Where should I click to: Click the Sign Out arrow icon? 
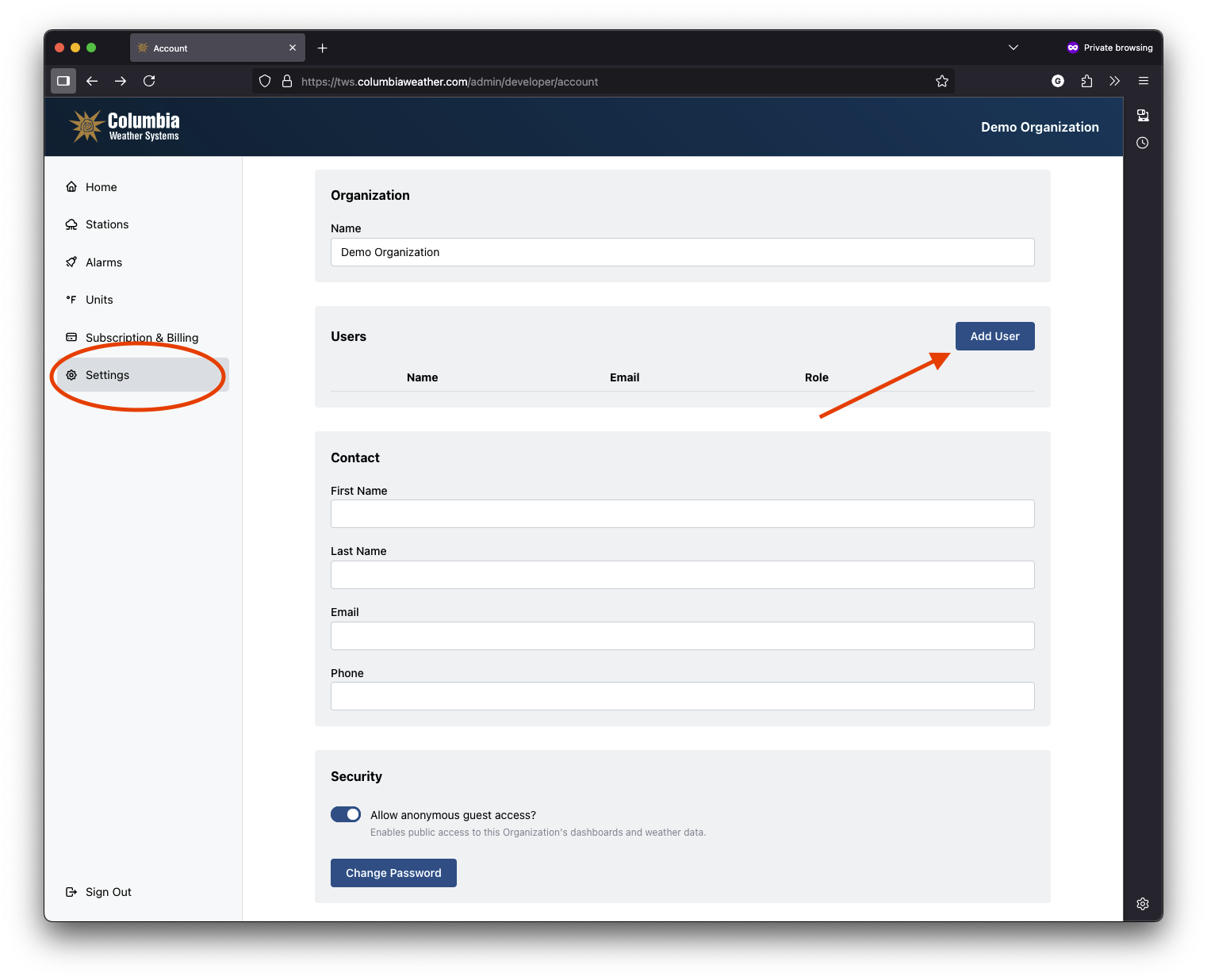(x=71, y=892)
